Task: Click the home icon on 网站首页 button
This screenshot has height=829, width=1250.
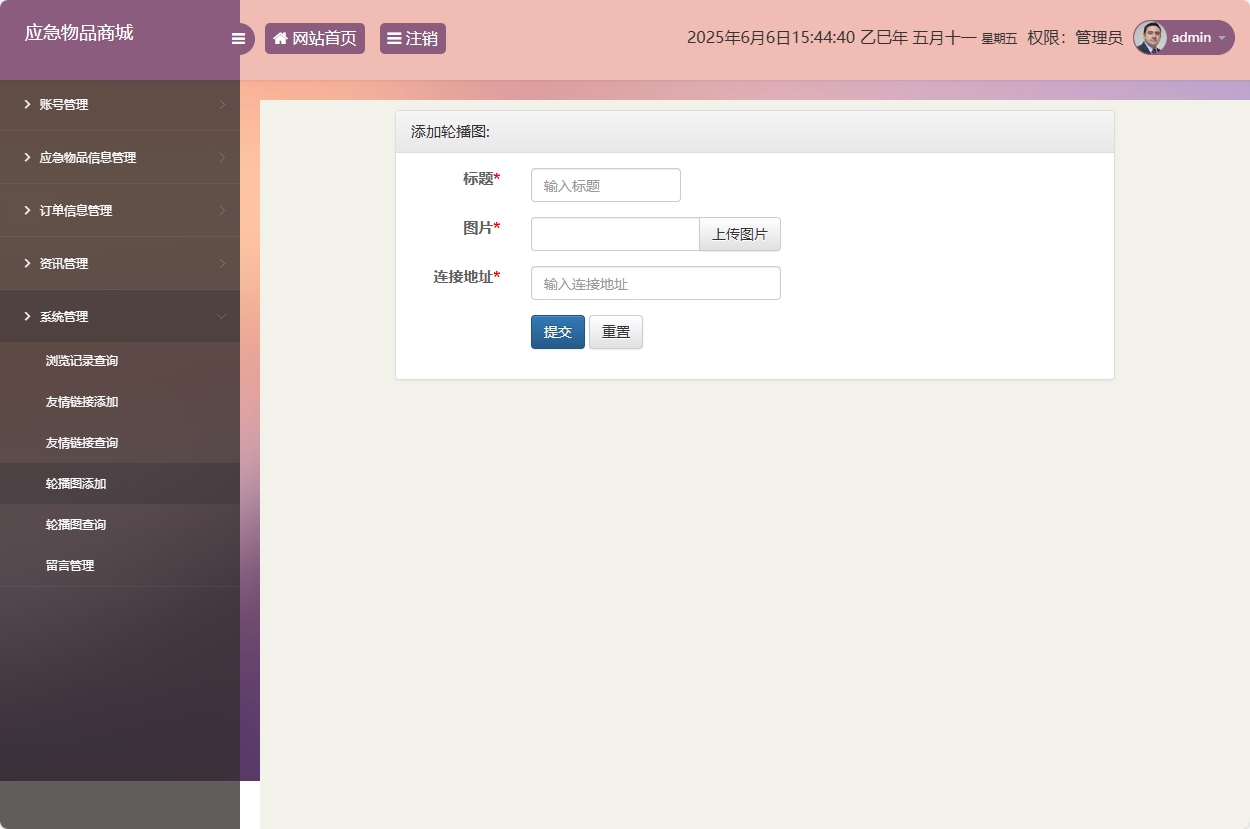Action: [x=280, y=38]
